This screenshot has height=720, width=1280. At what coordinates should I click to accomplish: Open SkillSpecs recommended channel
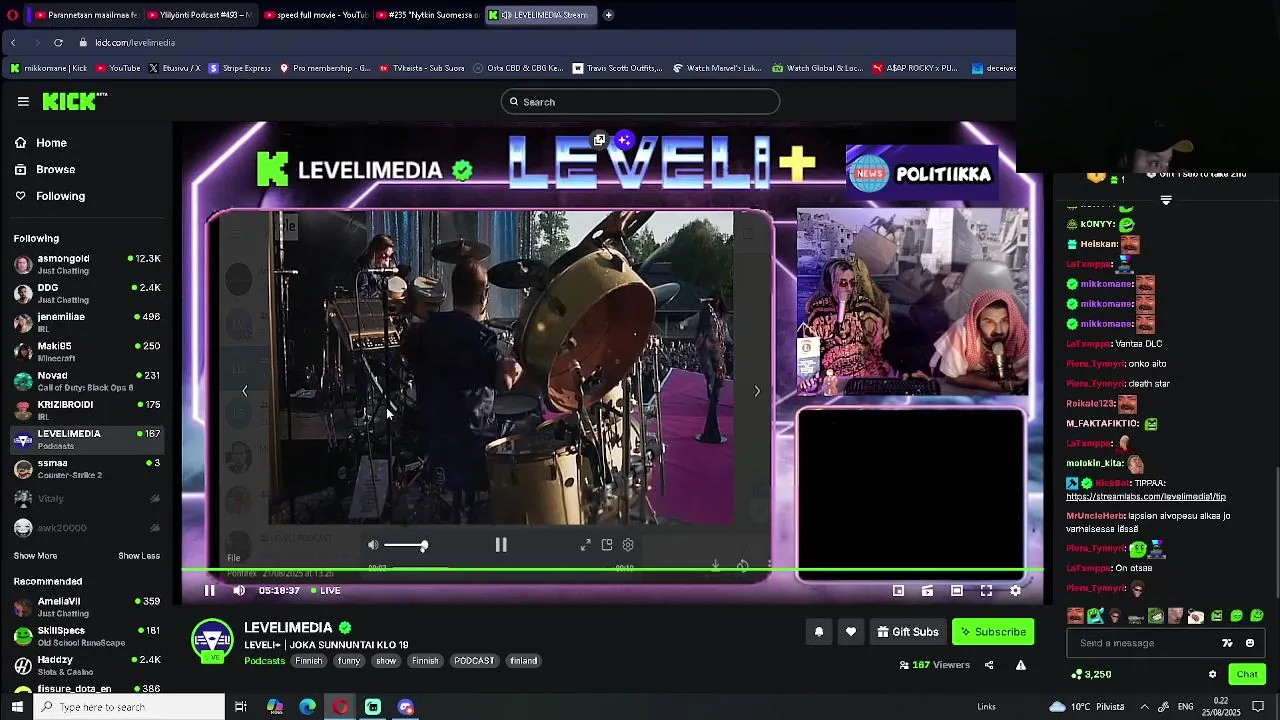click(86, 636)
